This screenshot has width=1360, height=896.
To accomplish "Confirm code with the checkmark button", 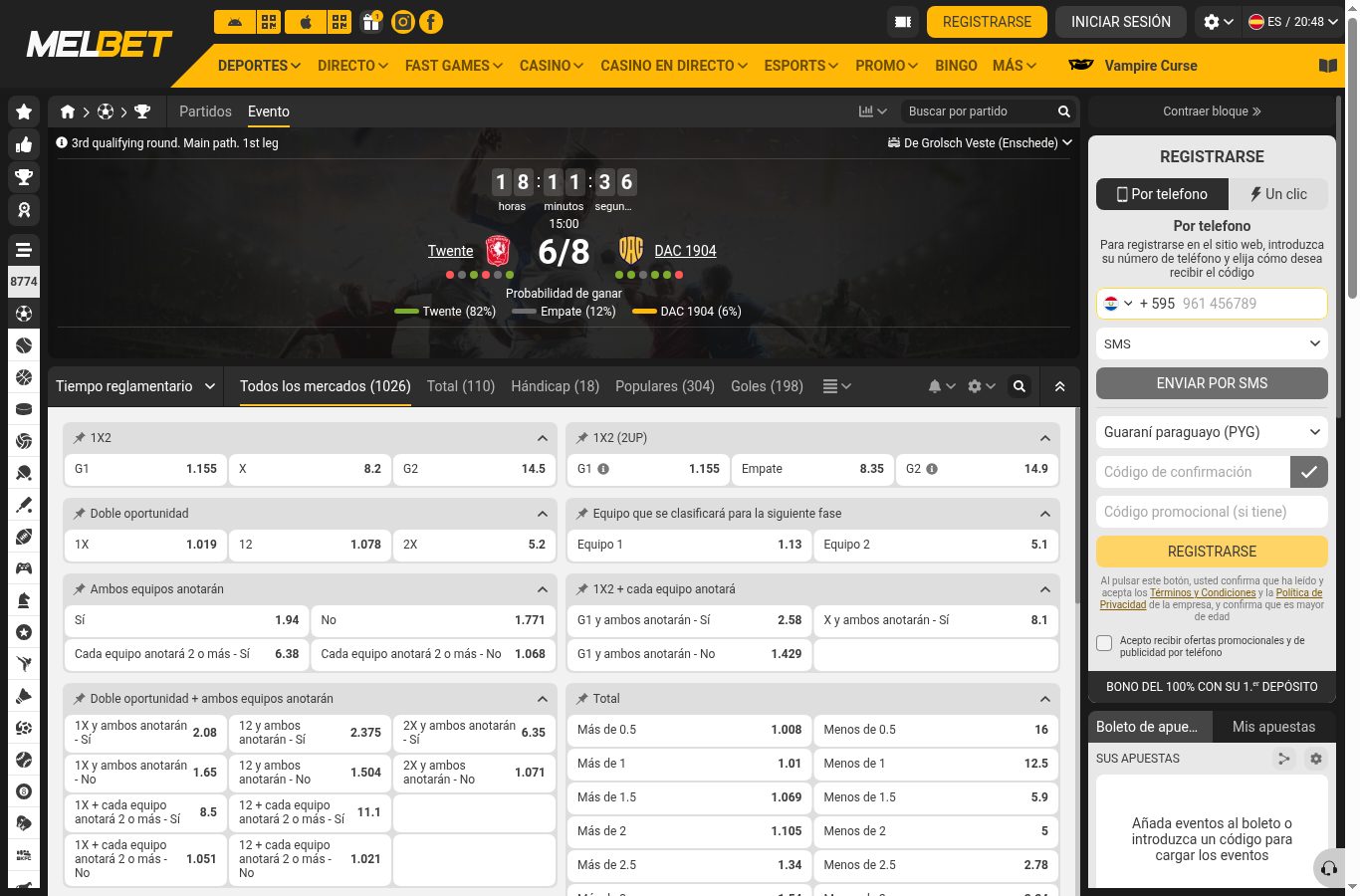I will coord(1309,472).
